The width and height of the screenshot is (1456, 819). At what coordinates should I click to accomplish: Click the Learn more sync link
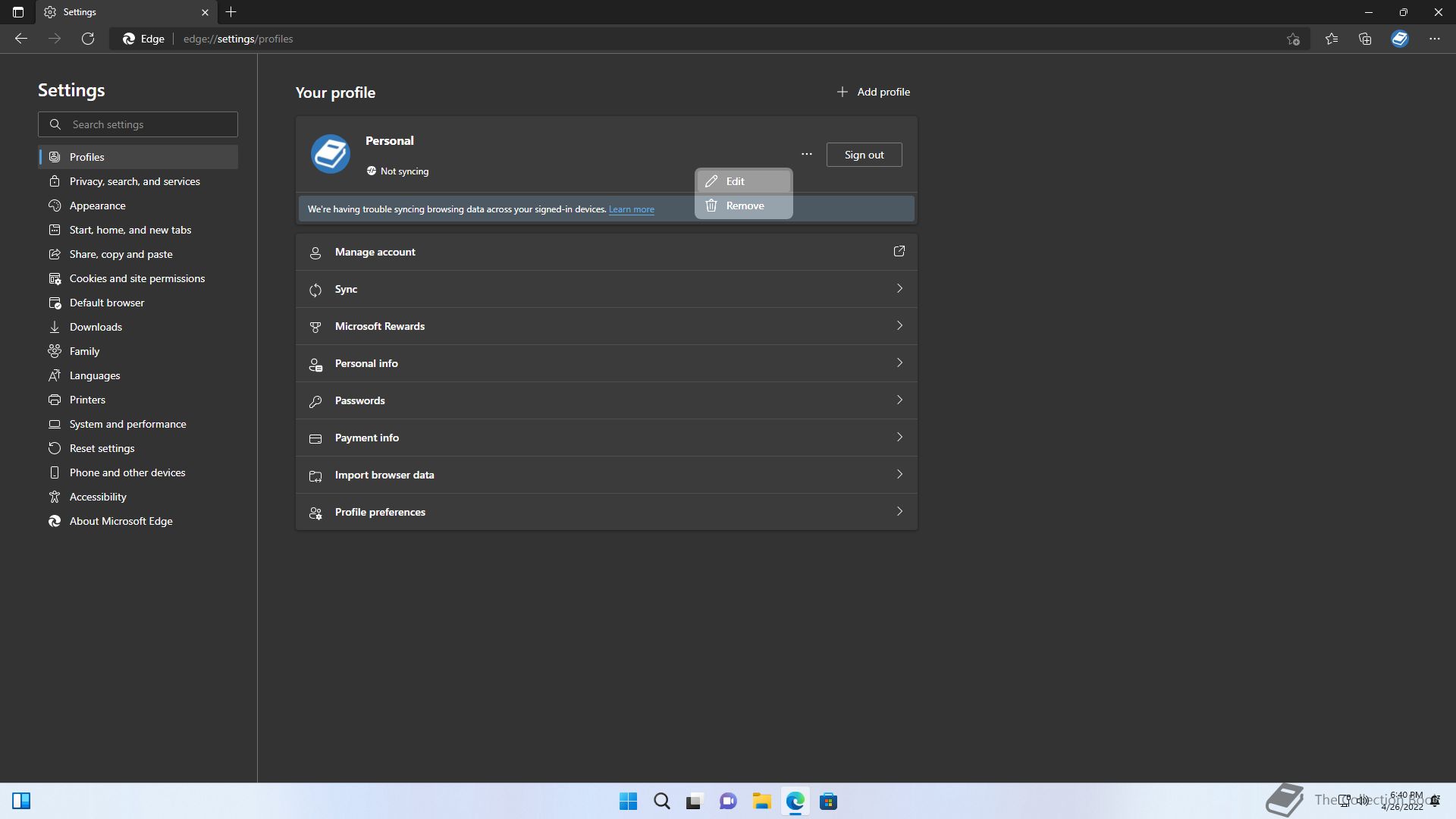pos(632,209)
